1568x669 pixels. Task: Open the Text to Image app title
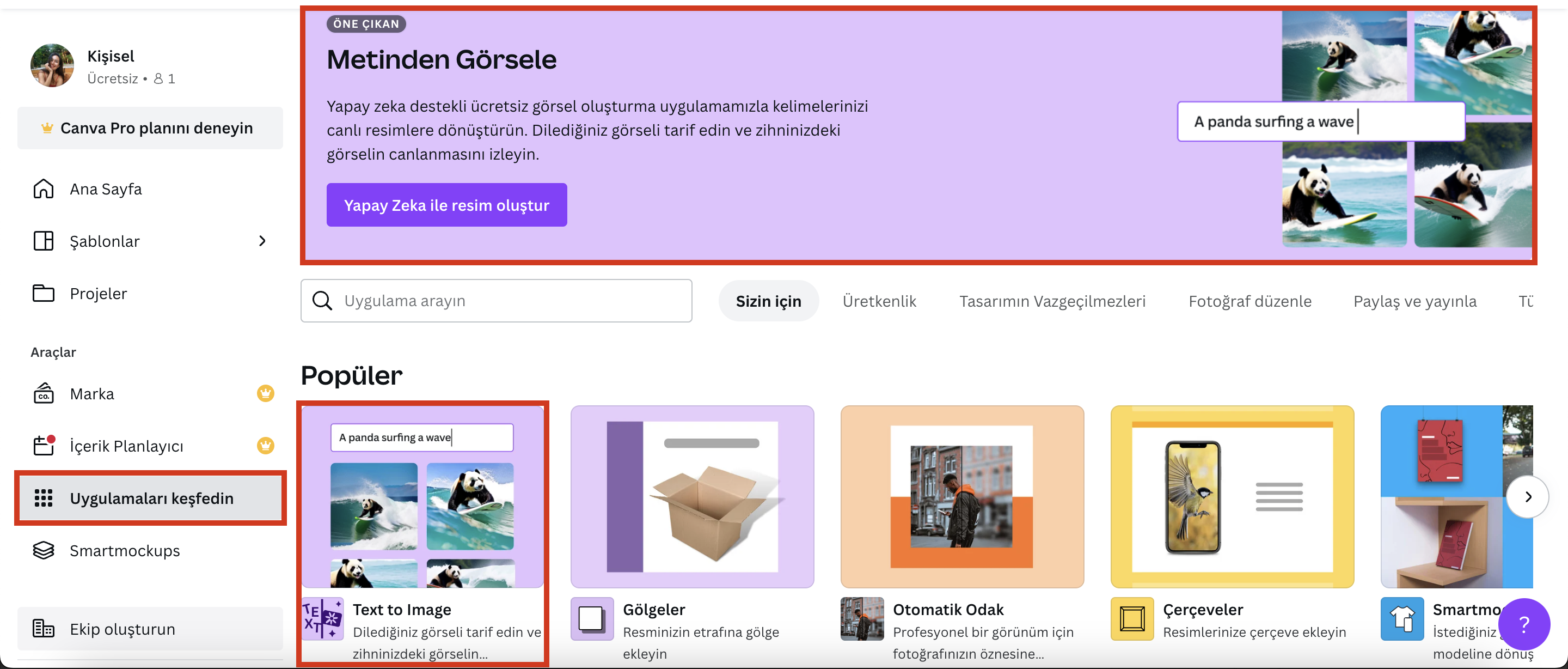(402, 609)
